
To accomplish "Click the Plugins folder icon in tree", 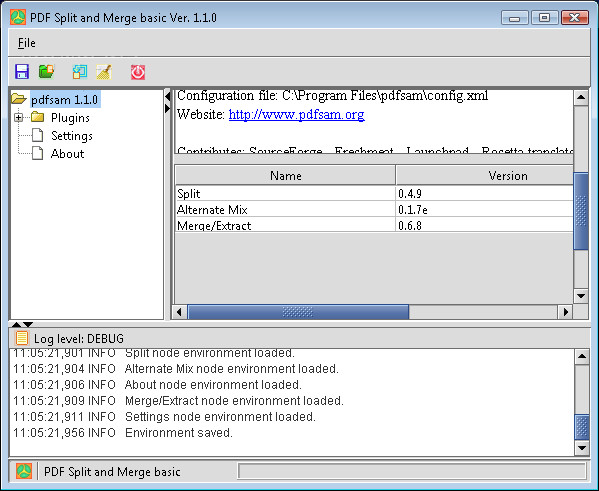I will tap(37, 117).
